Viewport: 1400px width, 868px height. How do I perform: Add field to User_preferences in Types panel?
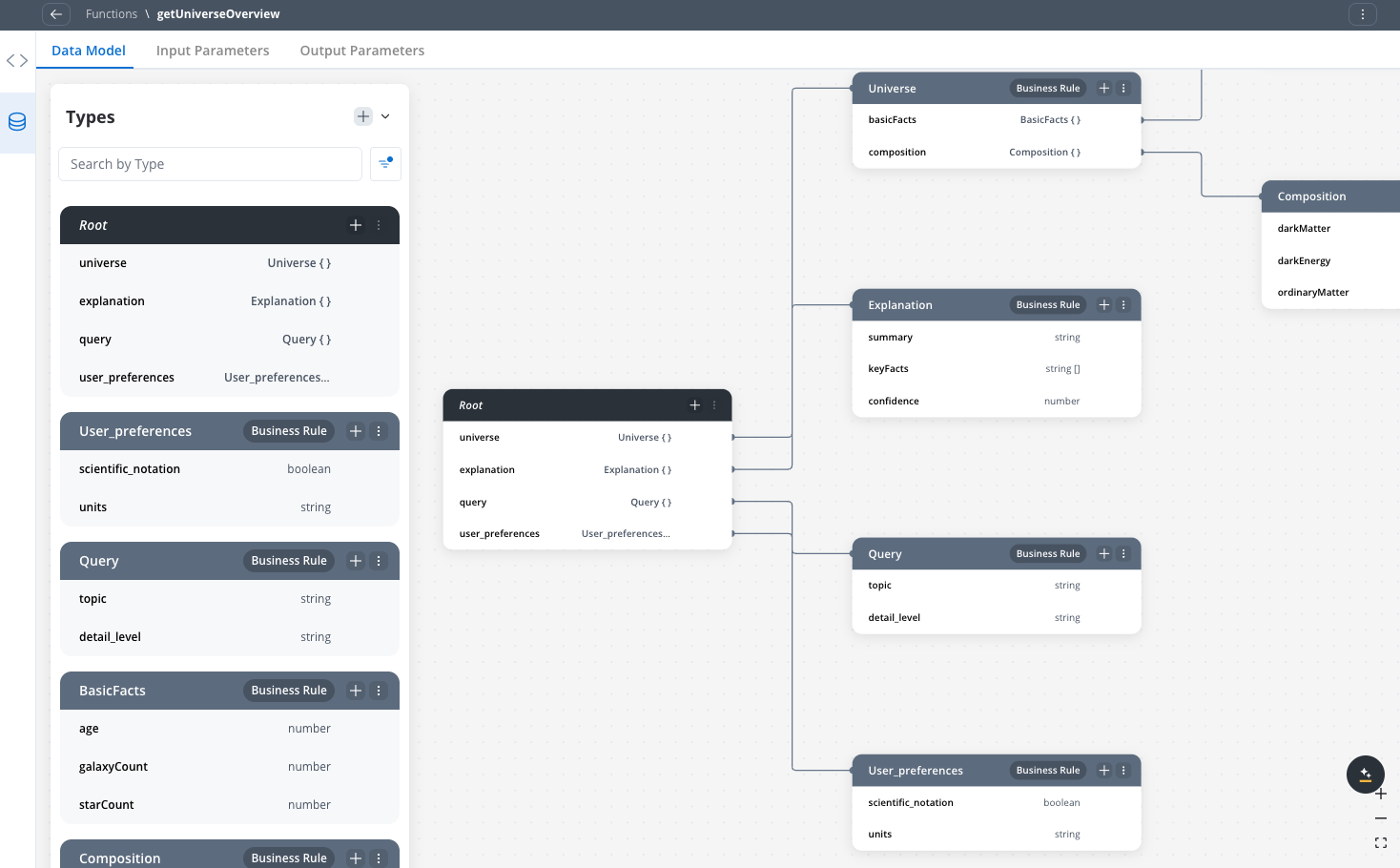pos(356,431)
